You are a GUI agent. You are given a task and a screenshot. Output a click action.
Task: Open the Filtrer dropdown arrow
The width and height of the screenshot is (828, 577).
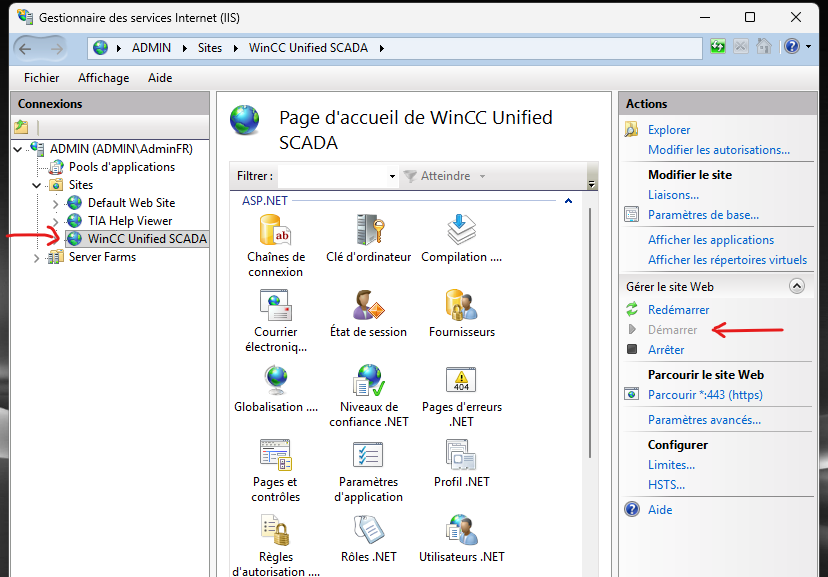point(392,176)
